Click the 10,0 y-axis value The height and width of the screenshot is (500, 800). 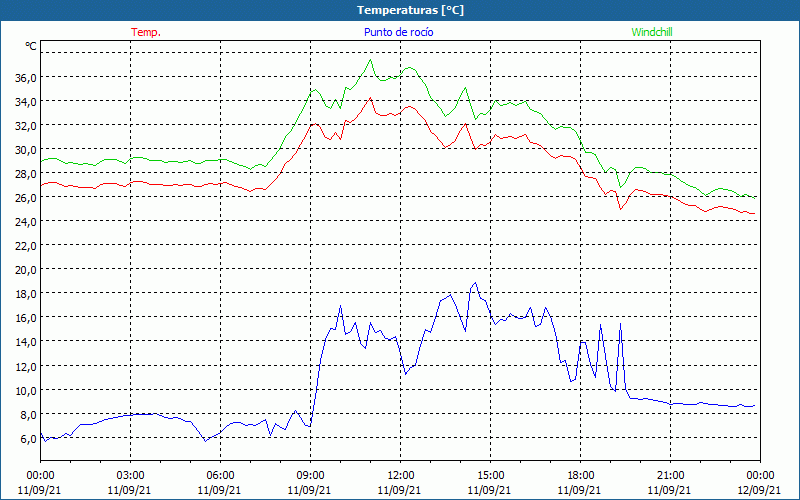pos(26,390)
